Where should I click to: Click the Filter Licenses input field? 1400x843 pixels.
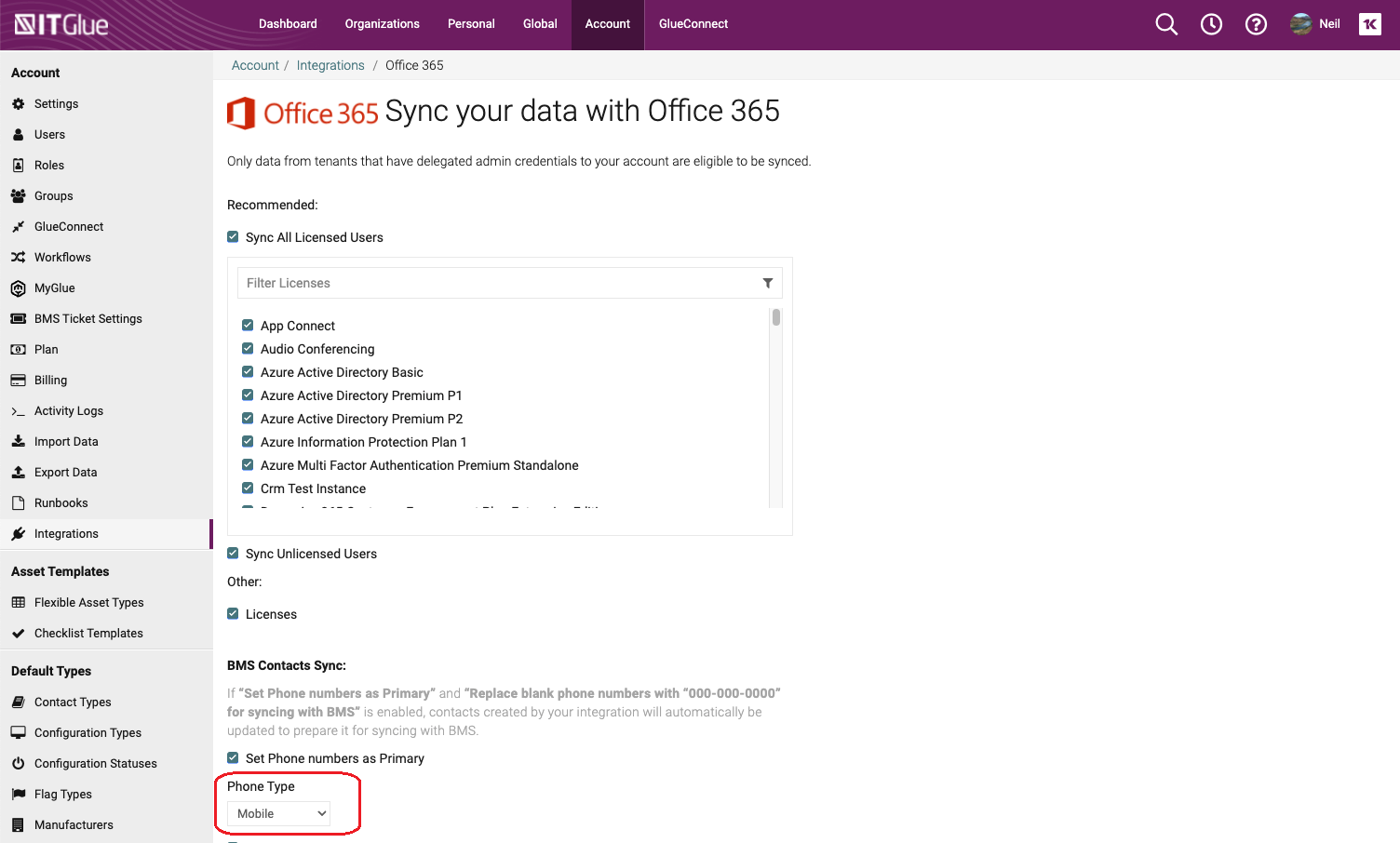pyautogui.click(x=510, y=283)
